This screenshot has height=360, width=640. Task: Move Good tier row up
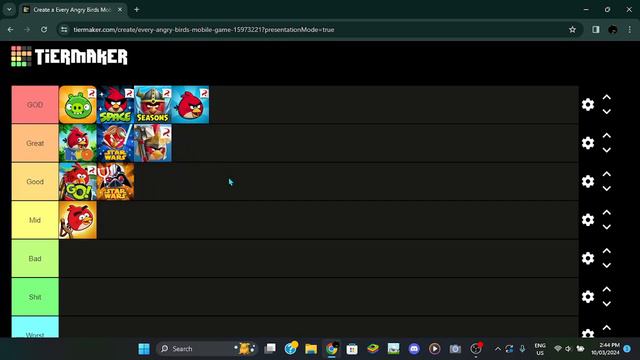607,174
